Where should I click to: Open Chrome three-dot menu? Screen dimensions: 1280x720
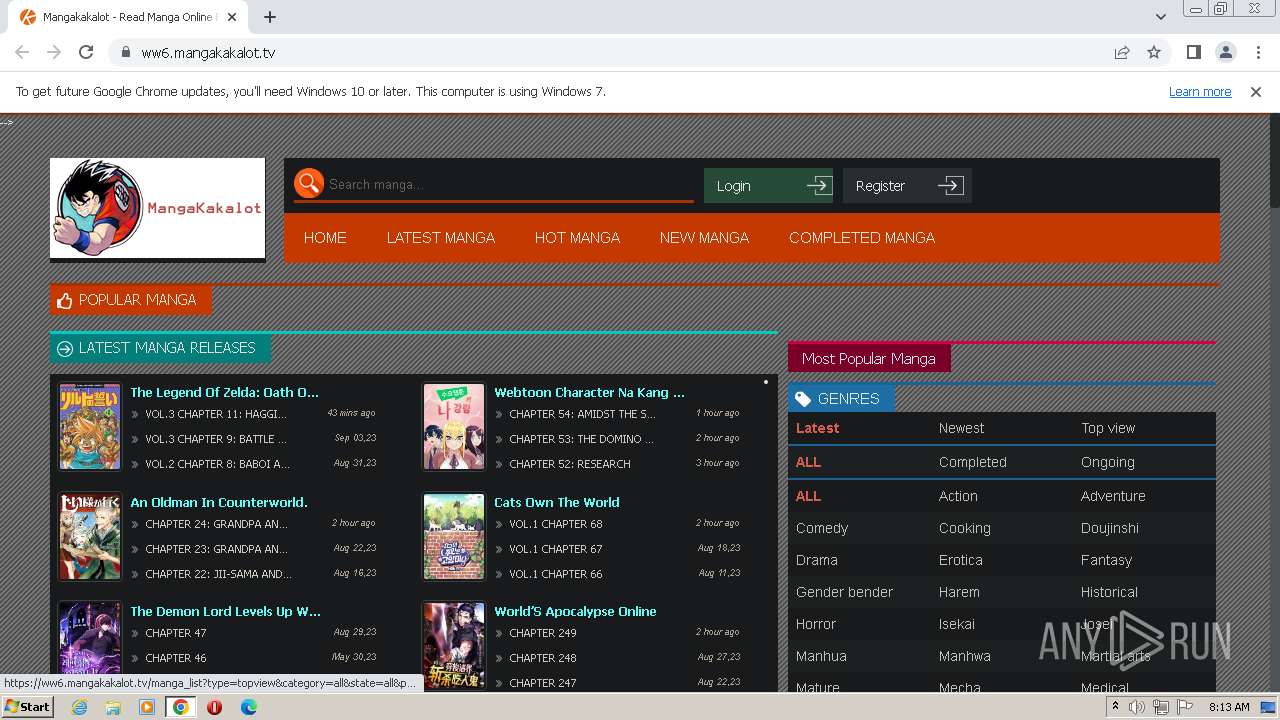[1258, 52]
